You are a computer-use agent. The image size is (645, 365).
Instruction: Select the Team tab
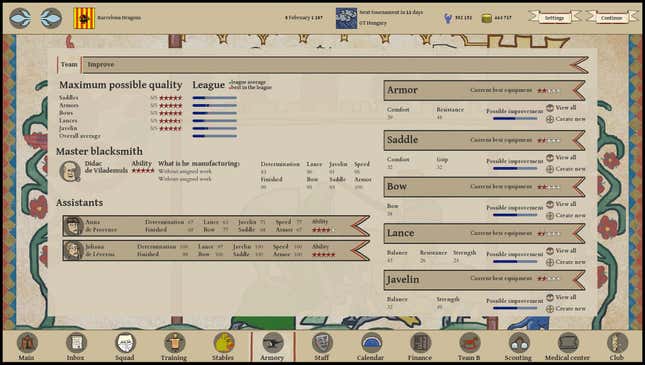point(69,65)
